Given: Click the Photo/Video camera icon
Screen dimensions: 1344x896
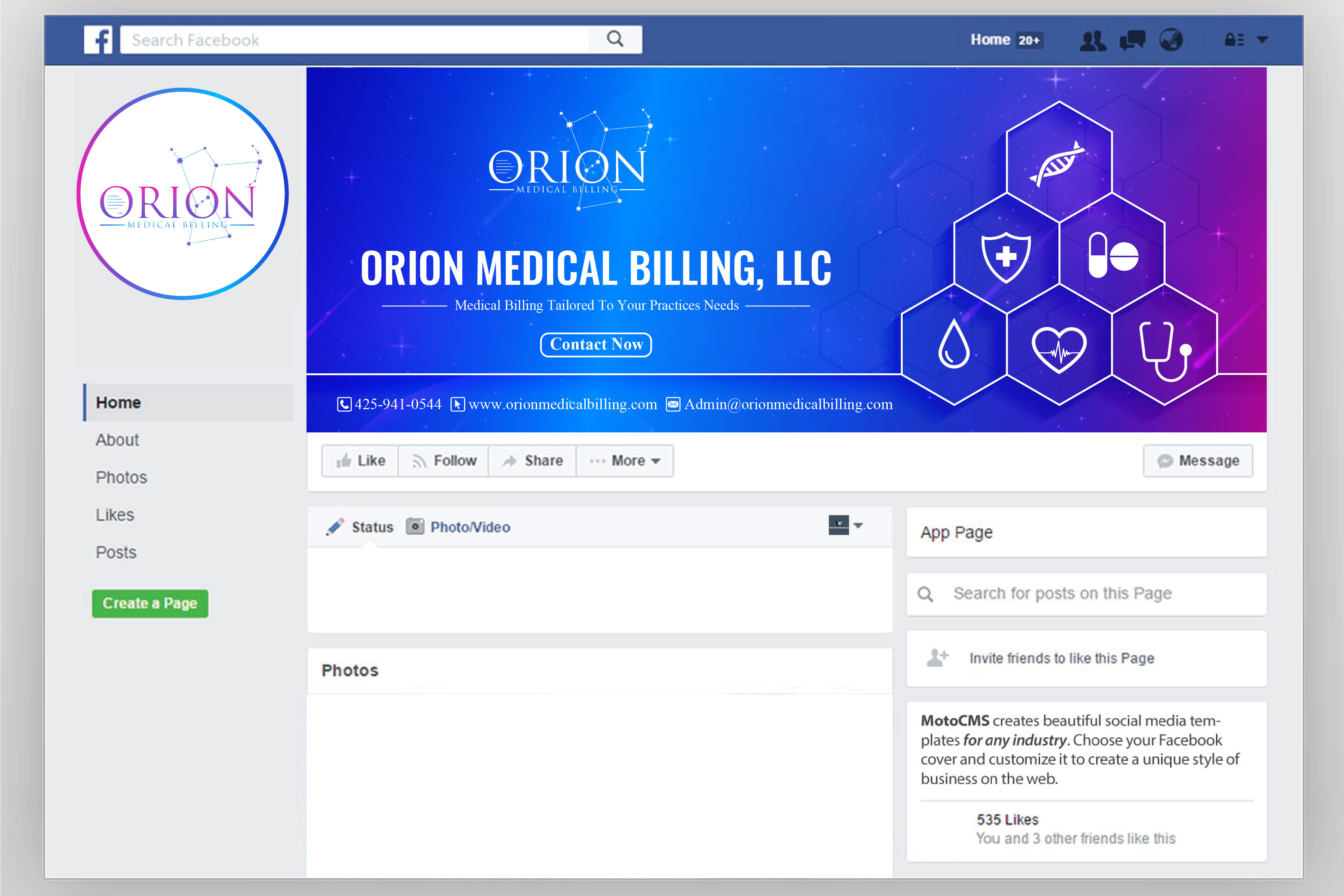Looking at the screenshot, I should pos(416,526).
